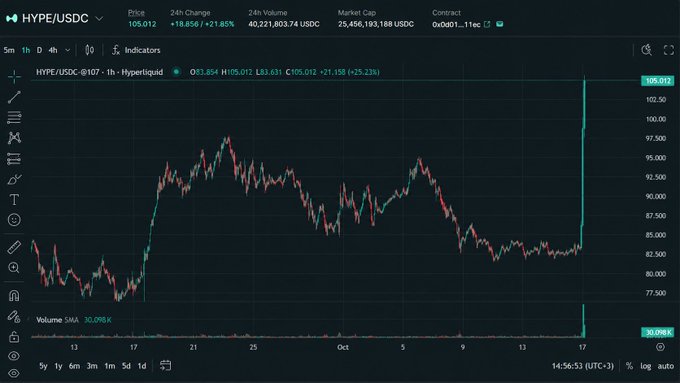Set chart range to 1y

click(x=58, y=366)
